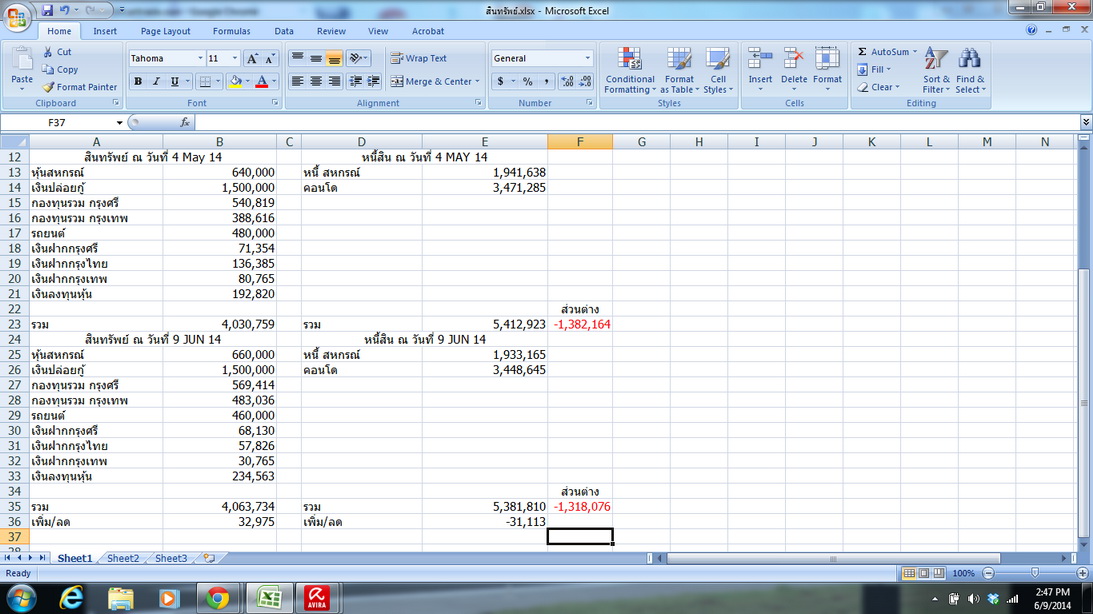Toggle Wrap Text option
The height and width of the screenshot is (614, 1093).
(x=418, y=59)
